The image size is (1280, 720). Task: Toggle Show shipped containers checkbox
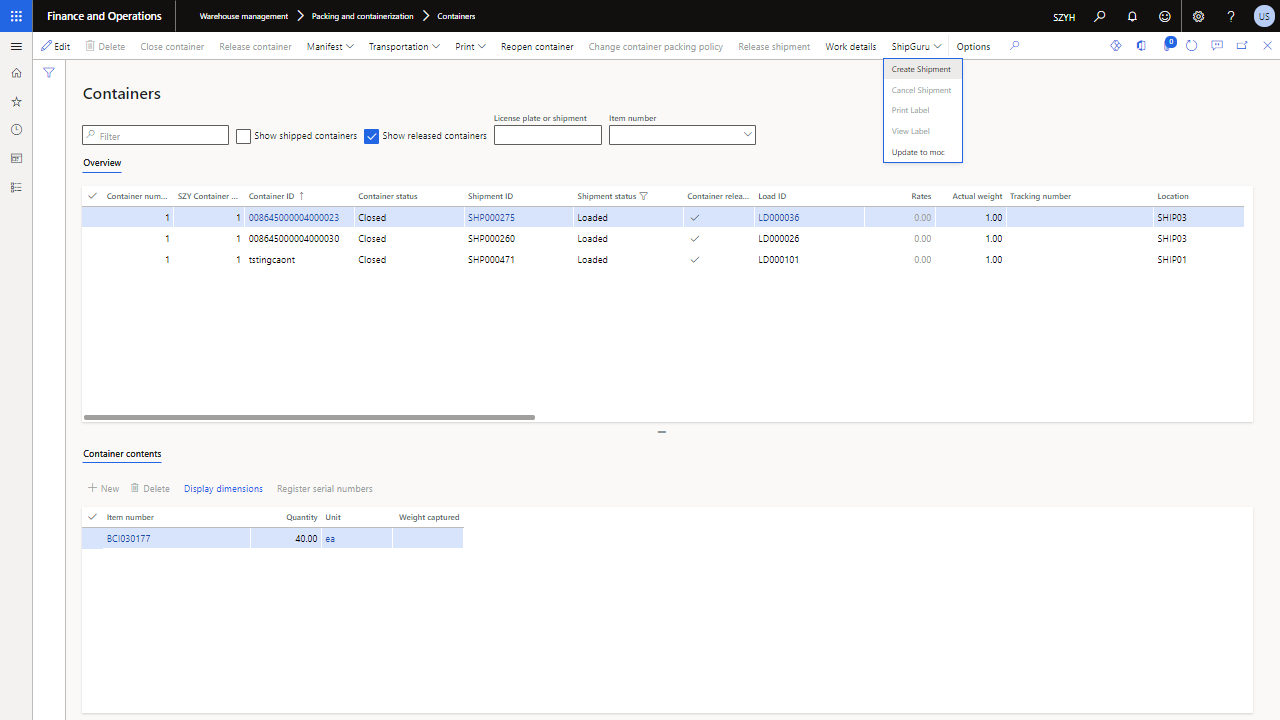click(243, 136)
